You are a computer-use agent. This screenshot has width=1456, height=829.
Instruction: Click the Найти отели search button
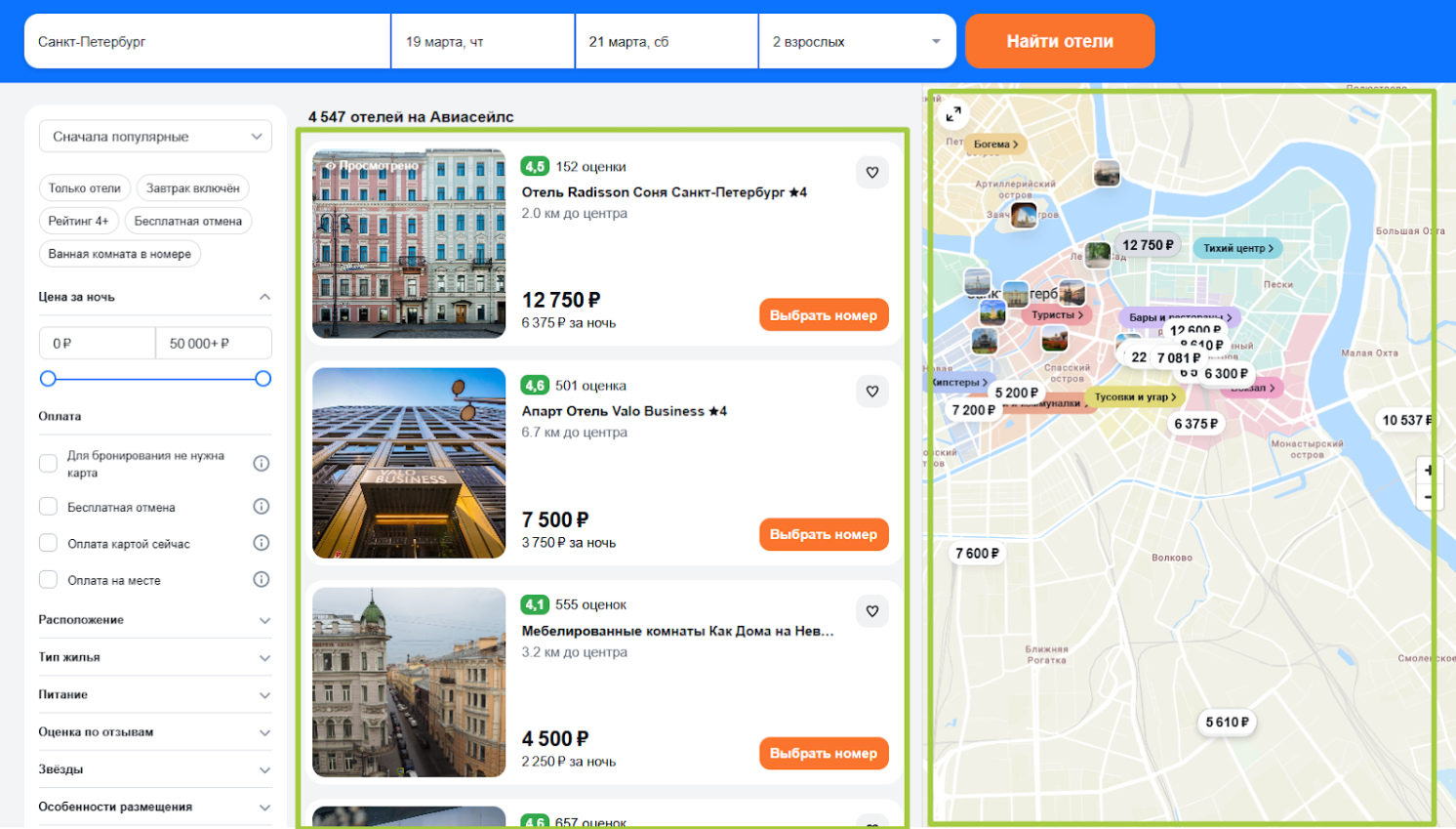(1060, 42)
